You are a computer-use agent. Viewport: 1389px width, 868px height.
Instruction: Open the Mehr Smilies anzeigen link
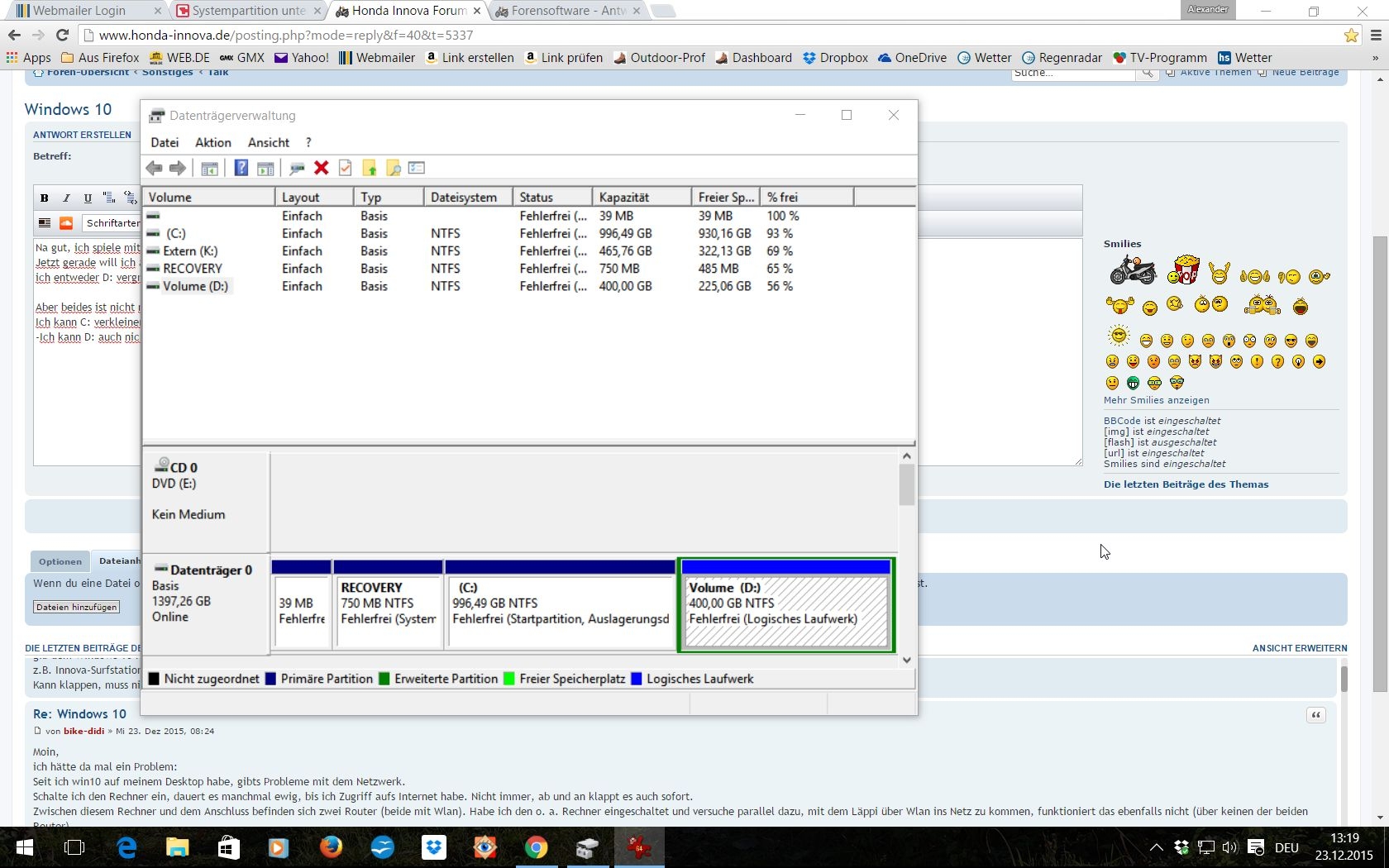(1156, 400)
